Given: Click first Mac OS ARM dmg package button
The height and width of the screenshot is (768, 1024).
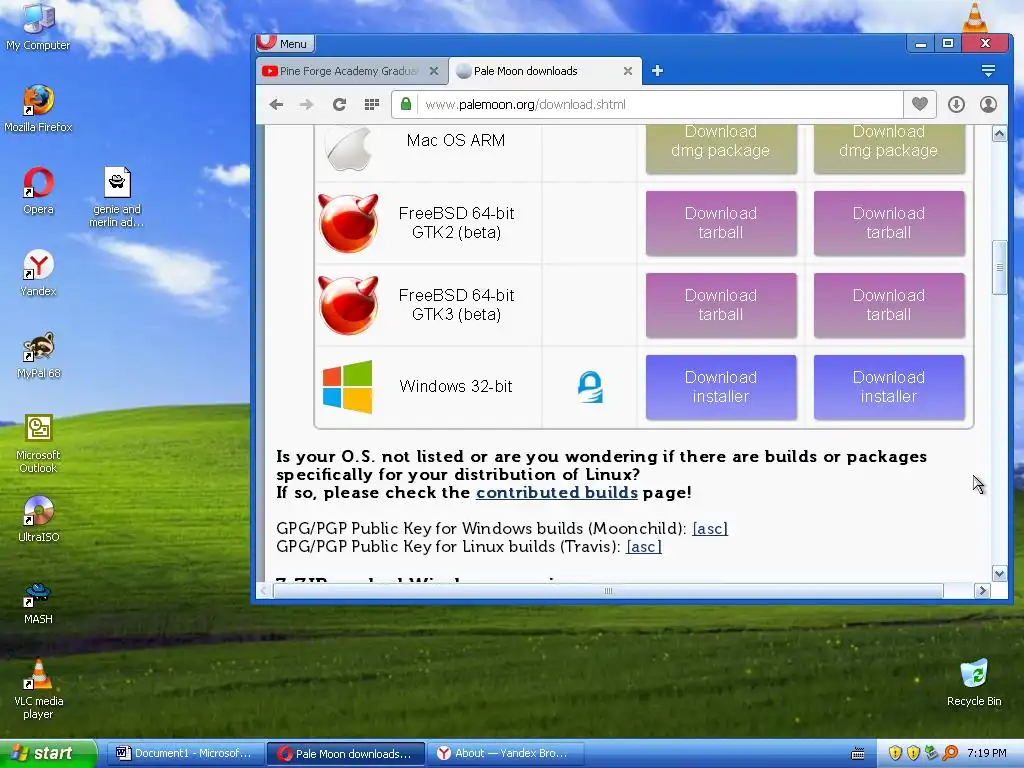Looking at the screenshot, I should click(721, 149).
